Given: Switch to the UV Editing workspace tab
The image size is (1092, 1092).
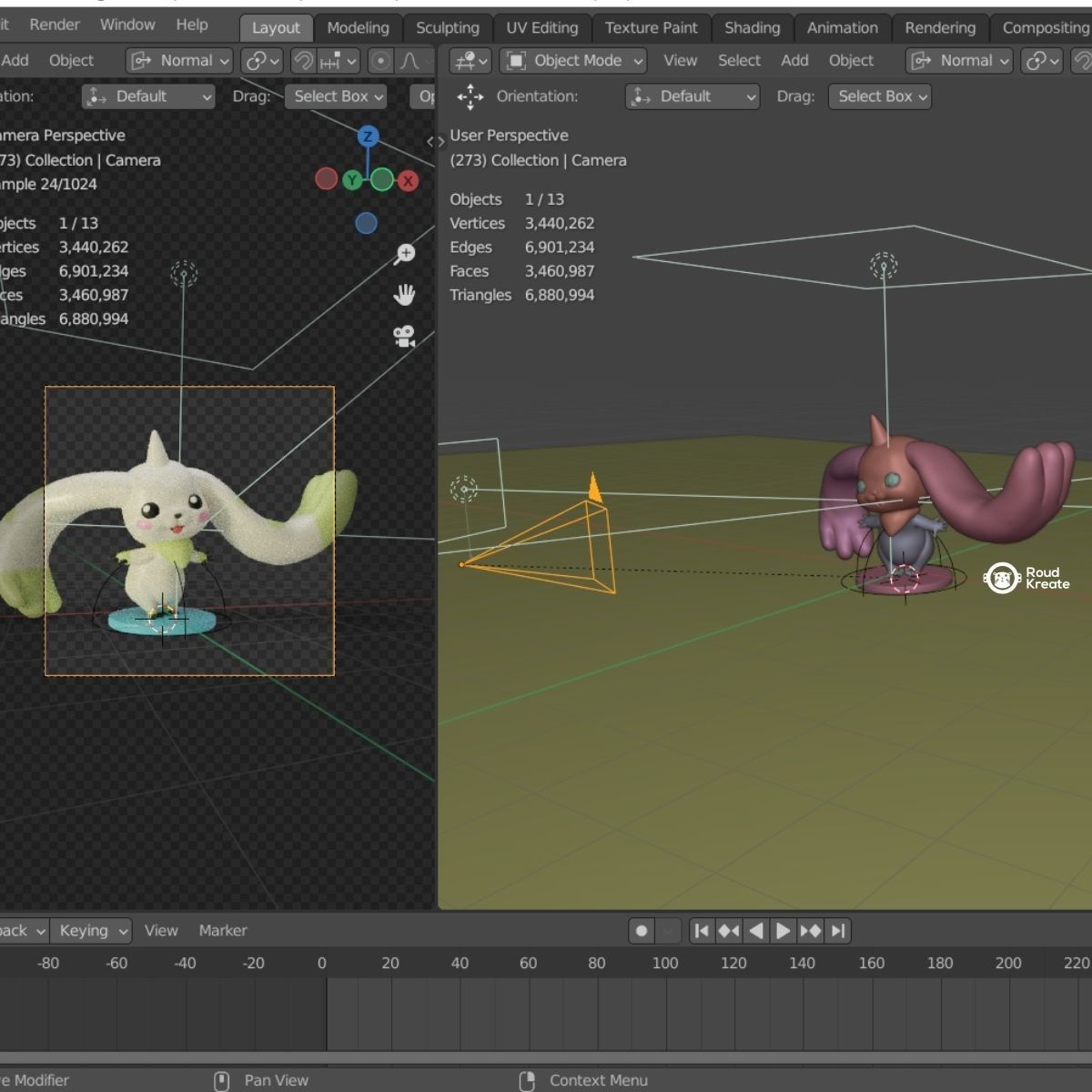Looking at the screenshot, I should point(542,28).
